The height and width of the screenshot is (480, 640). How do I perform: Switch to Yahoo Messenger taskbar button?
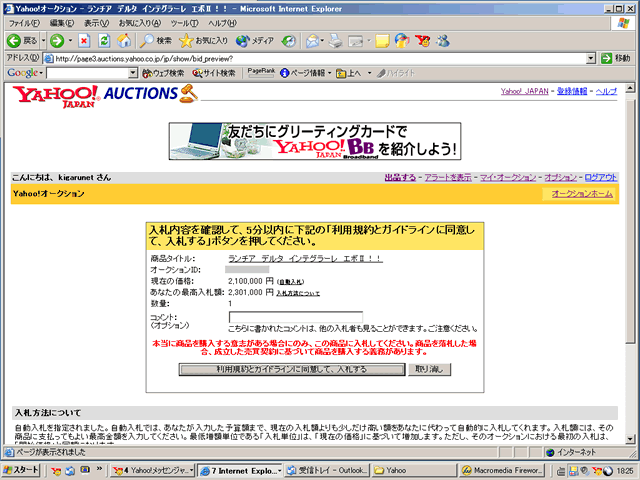click(153, 470)
